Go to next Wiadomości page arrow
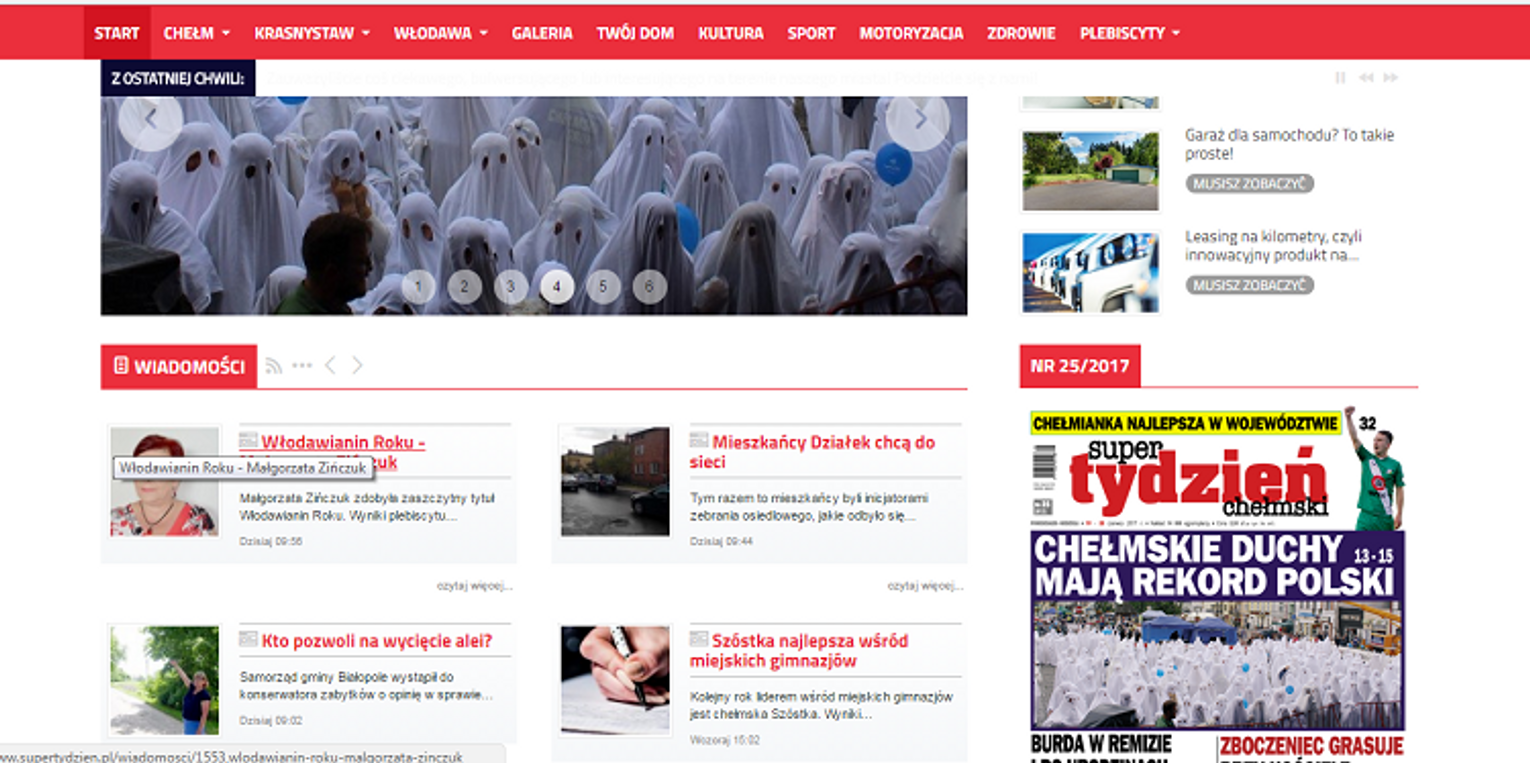Viewport: 1530px width, 763px height. [x=357, y=366]
